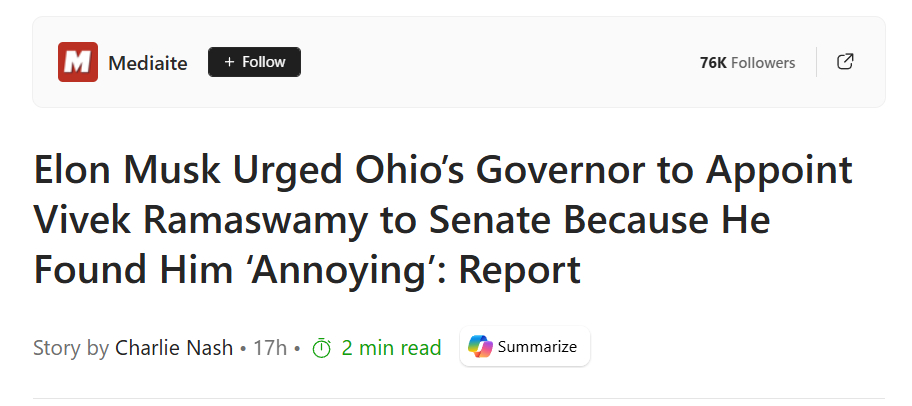This screenshot has height=406, width=912.
Task: Click empty area of publisher card
Action: 500,62
